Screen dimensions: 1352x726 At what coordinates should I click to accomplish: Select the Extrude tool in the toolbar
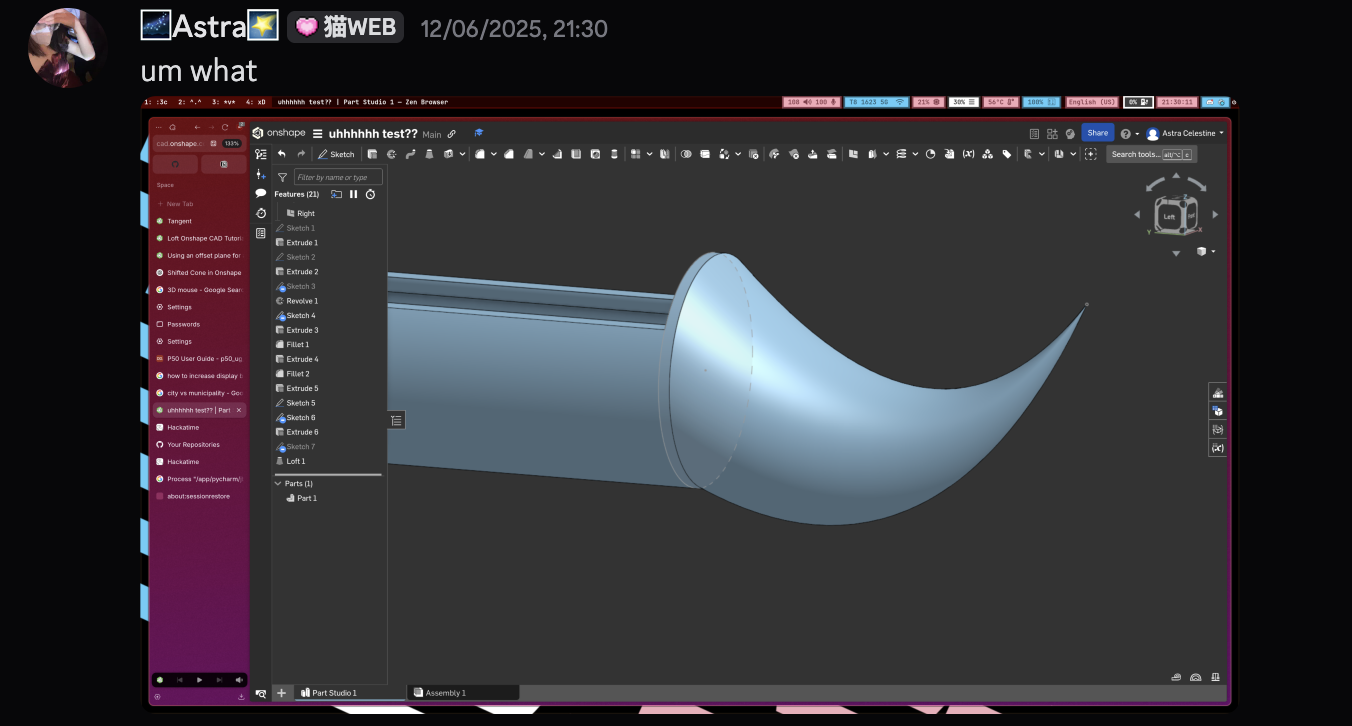pos(372,154)
